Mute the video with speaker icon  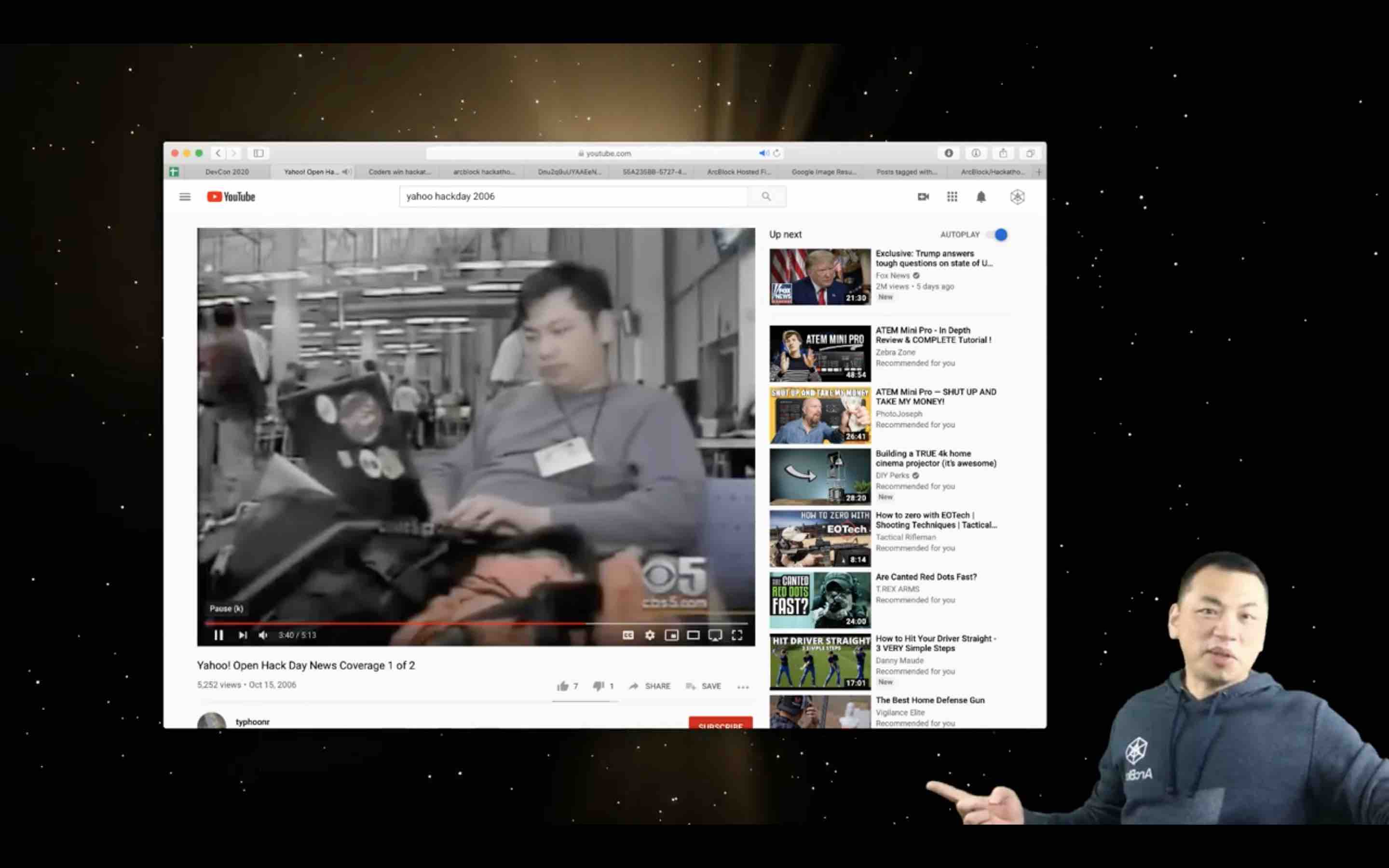tap(263, 635)
